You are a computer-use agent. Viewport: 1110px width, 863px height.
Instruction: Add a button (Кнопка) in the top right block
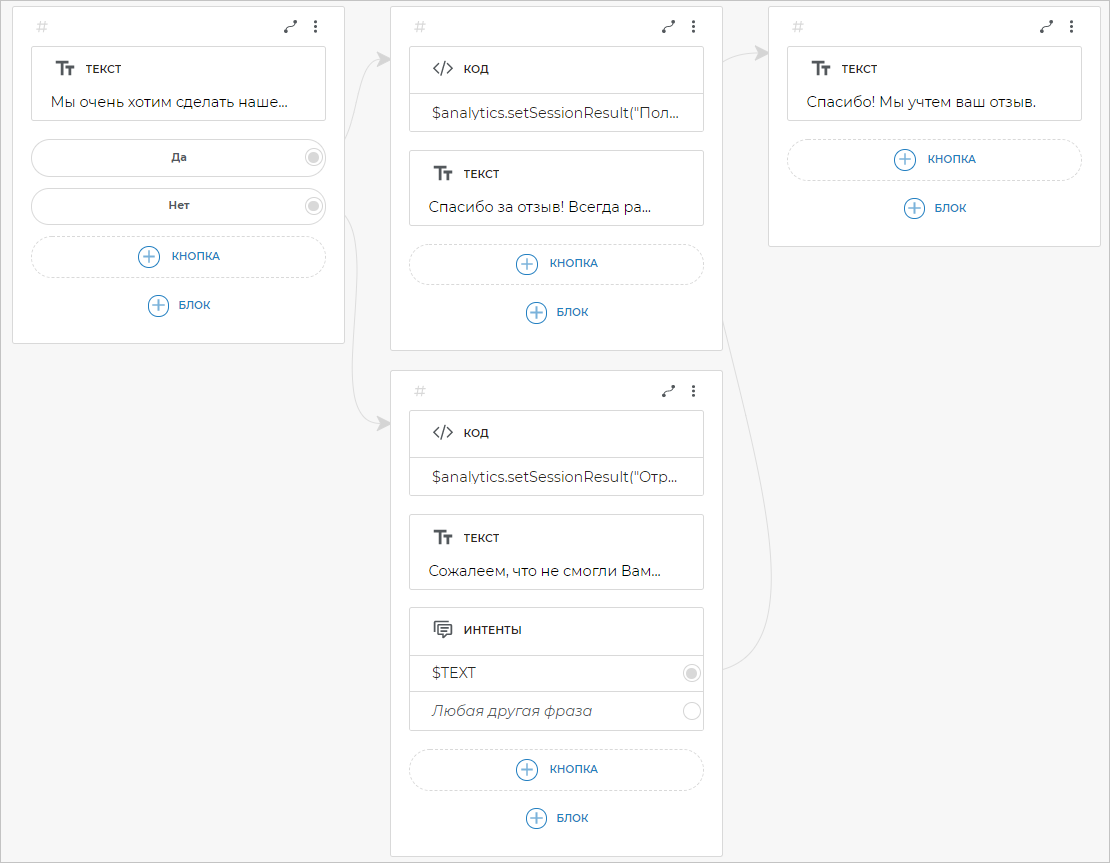[x=934, y=159]
